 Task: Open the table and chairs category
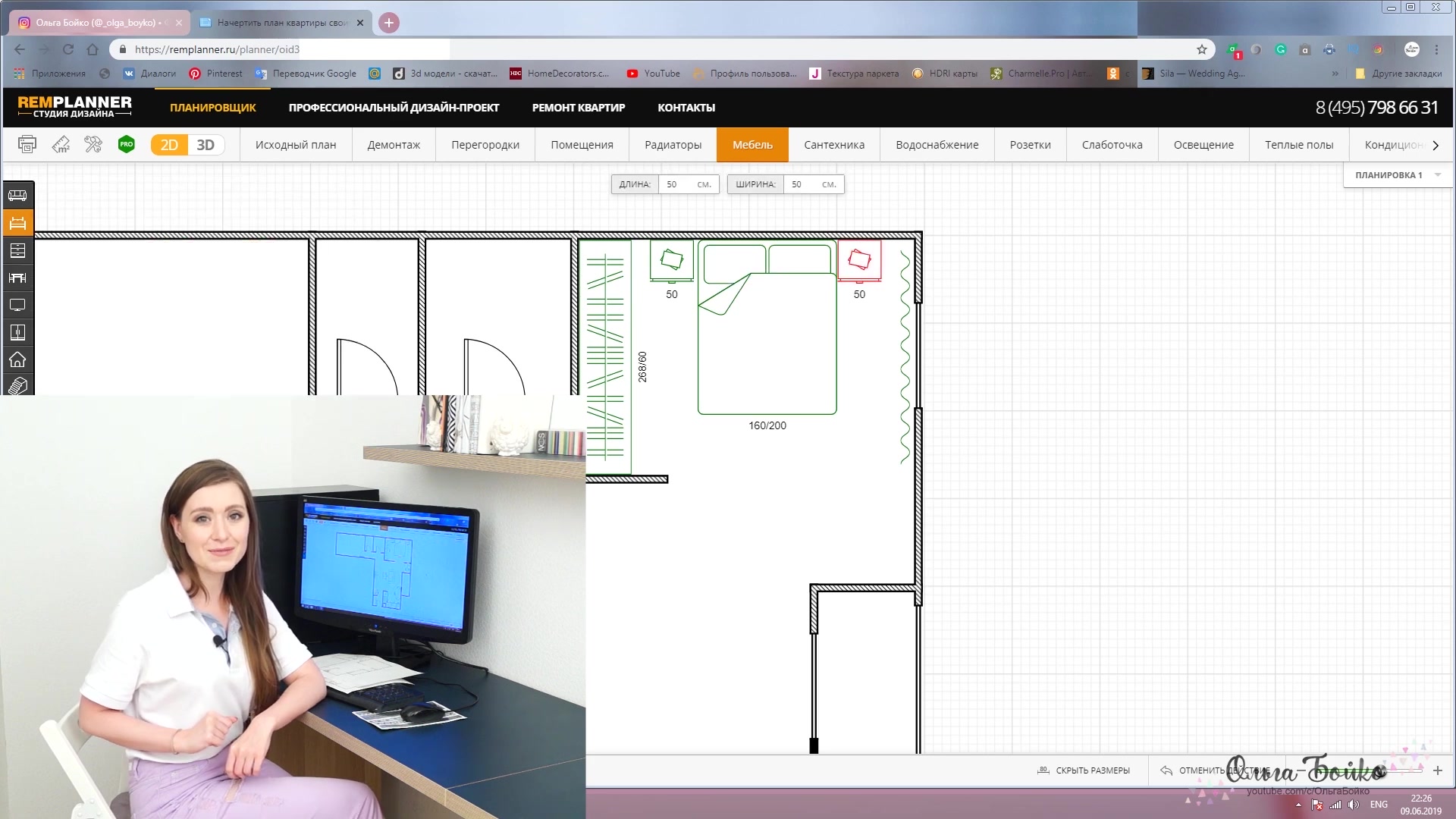click(17, 278)
